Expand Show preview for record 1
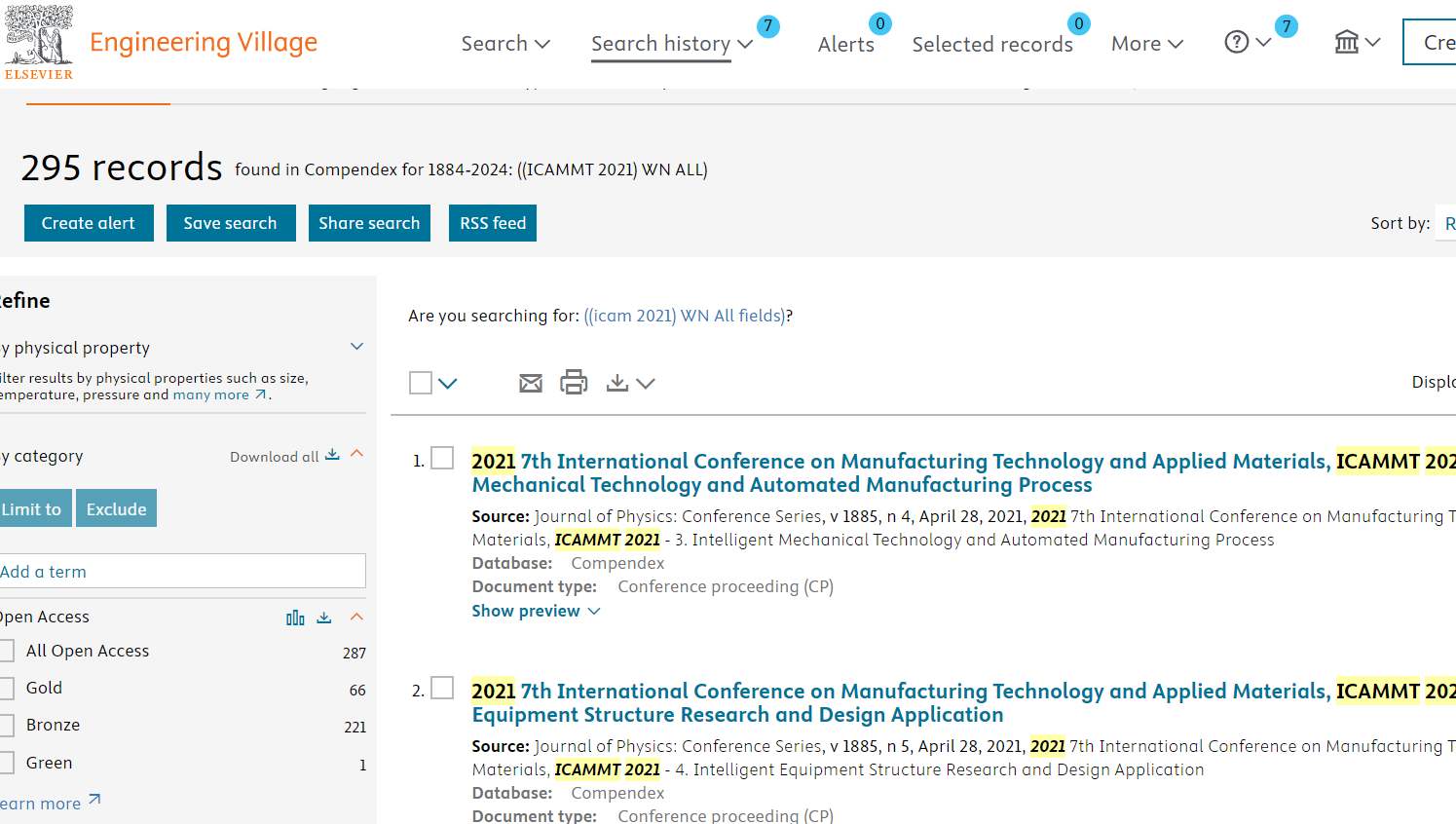The width and height of the screenshot is (1456, 824). click(x=536, y=611)
